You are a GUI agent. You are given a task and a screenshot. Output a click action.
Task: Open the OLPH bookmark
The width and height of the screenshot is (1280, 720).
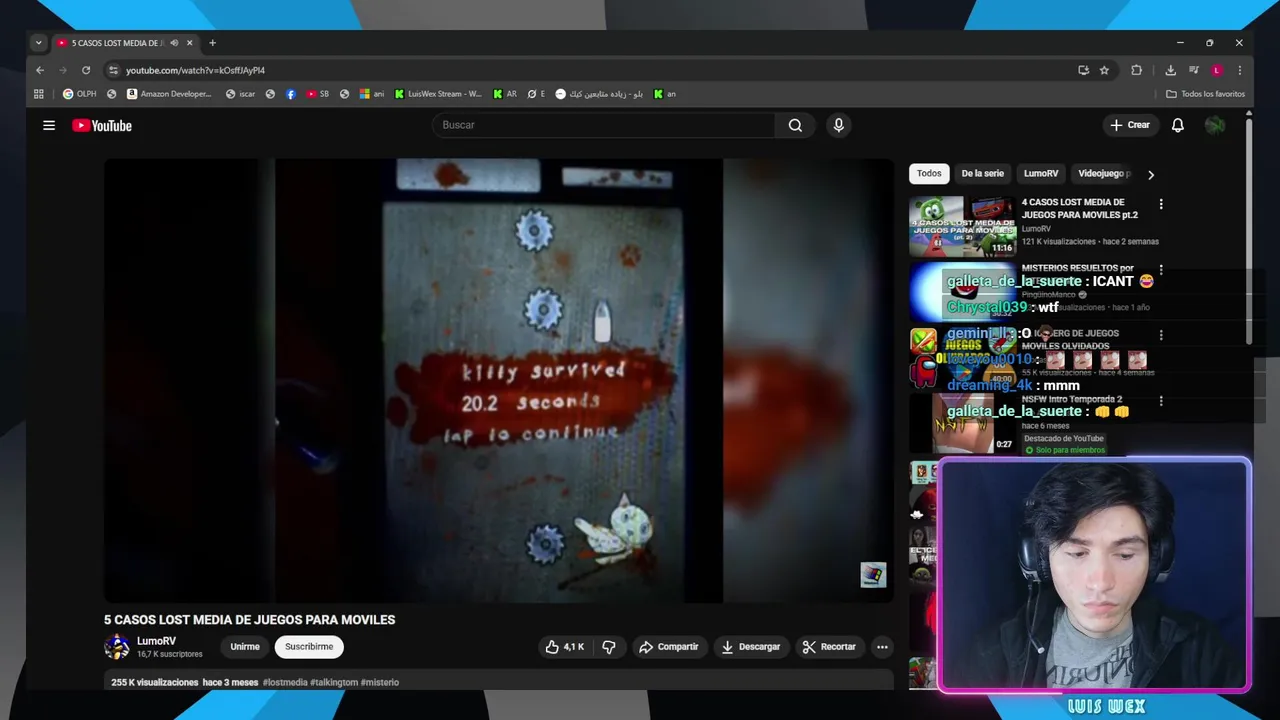click(x=80, y=94)
